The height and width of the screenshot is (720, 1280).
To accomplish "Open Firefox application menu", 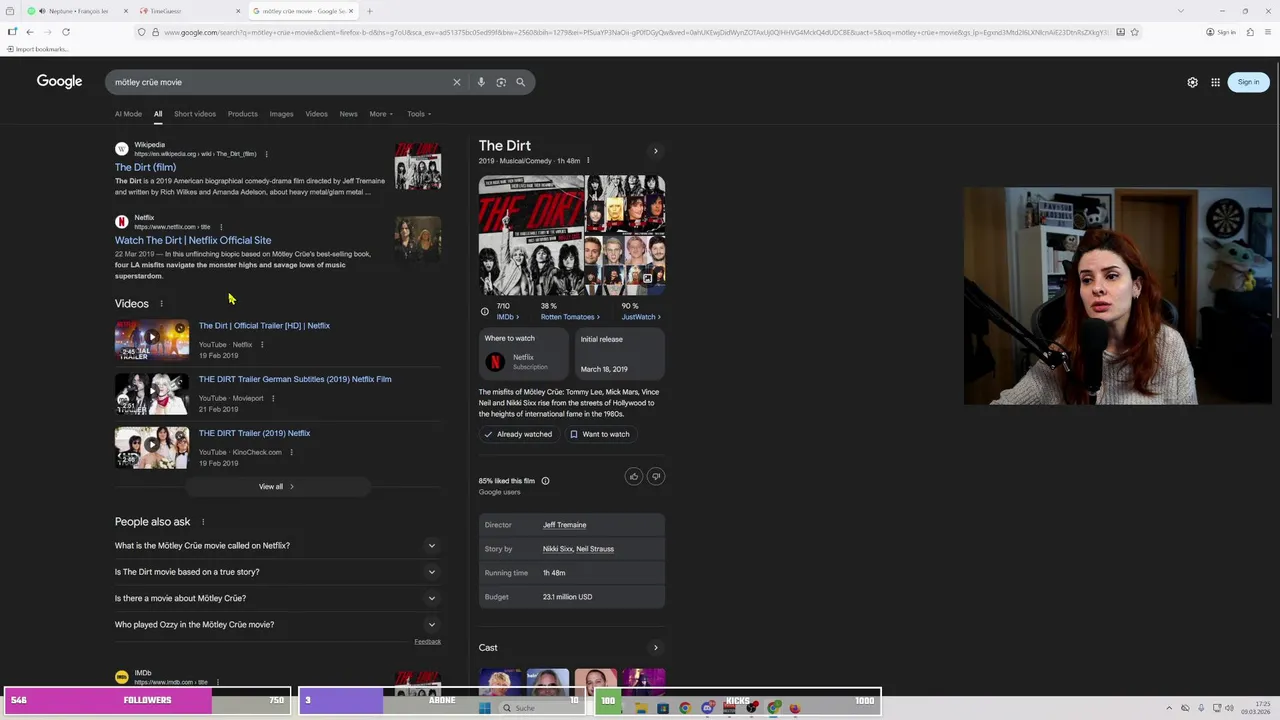I will (1269, 32).
